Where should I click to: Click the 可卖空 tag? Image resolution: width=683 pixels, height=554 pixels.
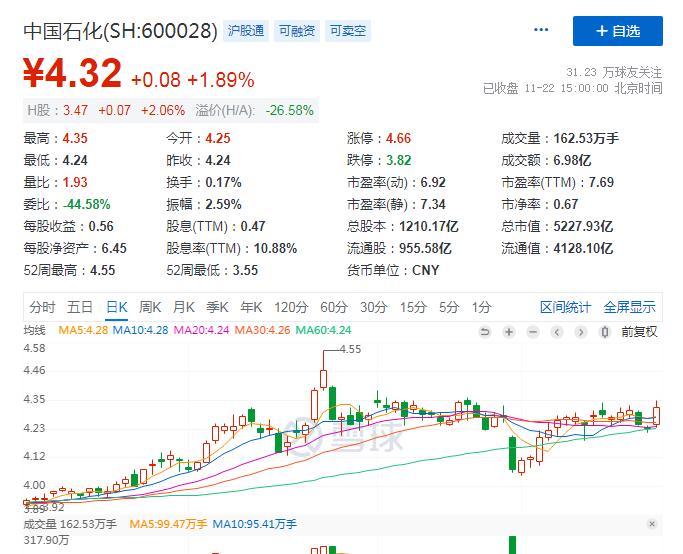click(348, 30)
